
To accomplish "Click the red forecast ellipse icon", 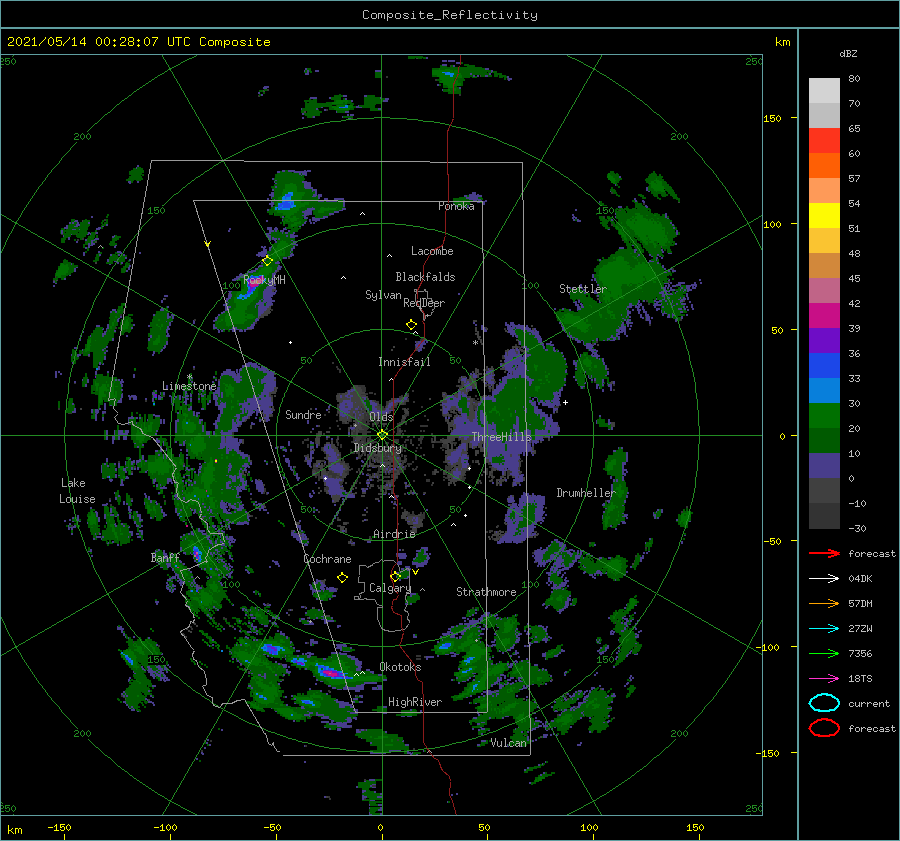I will [x=824, y=728].
